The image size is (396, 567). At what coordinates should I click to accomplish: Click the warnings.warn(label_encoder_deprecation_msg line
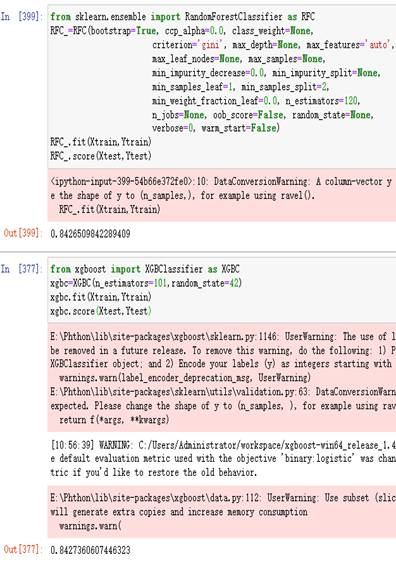click(x=185, y=378)
